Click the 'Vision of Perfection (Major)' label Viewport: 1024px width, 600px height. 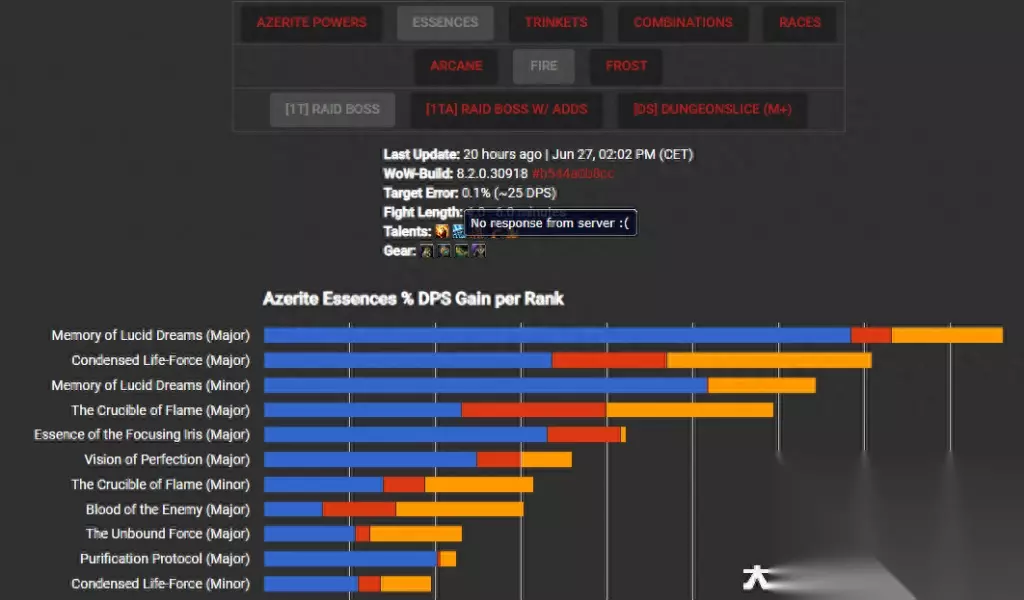pyautogui.click(x=167, y=459)
